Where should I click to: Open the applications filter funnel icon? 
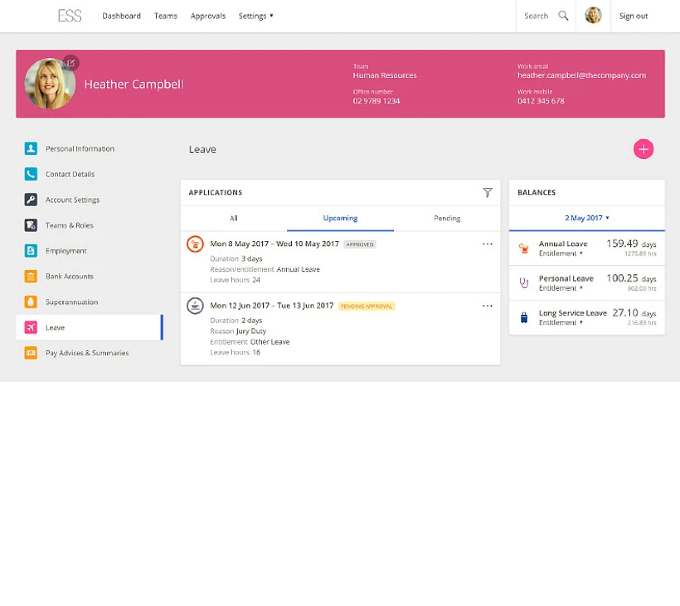[x=487, y=193]
